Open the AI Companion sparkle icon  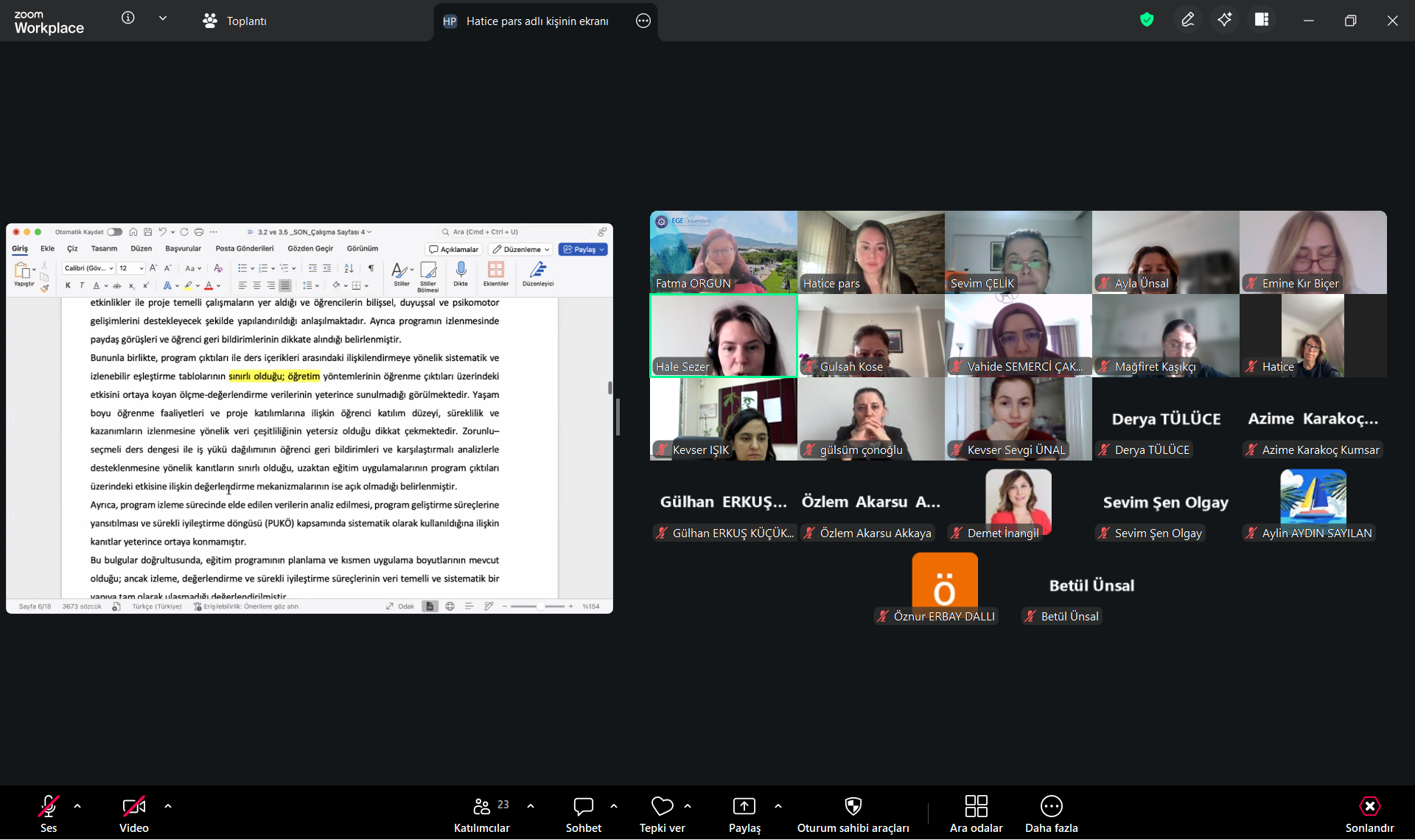point(1225,20)
